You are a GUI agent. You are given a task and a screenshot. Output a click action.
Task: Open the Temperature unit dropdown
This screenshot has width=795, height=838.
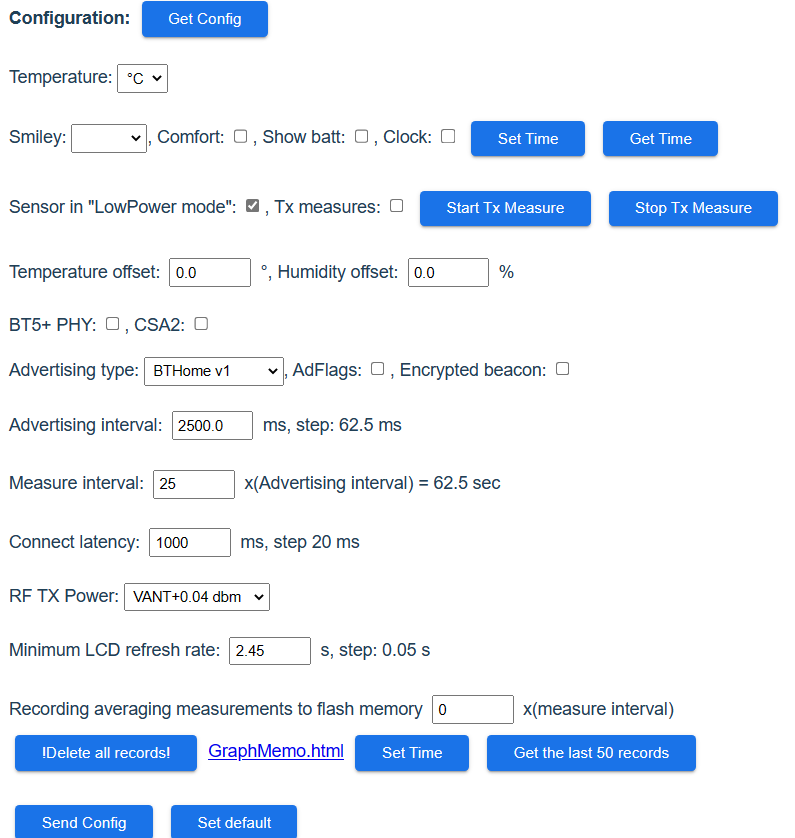click(142, 78)
